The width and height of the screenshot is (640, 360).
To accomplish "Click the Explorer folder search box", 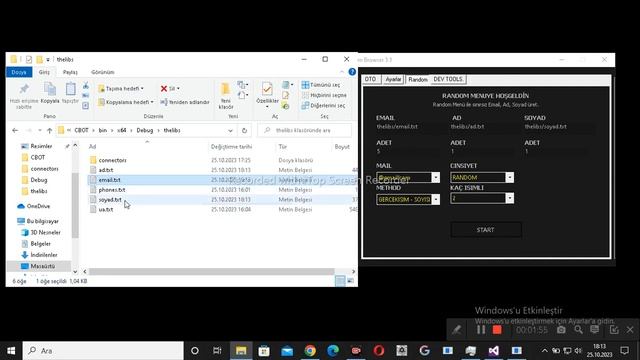I will (x=304, y=131).
